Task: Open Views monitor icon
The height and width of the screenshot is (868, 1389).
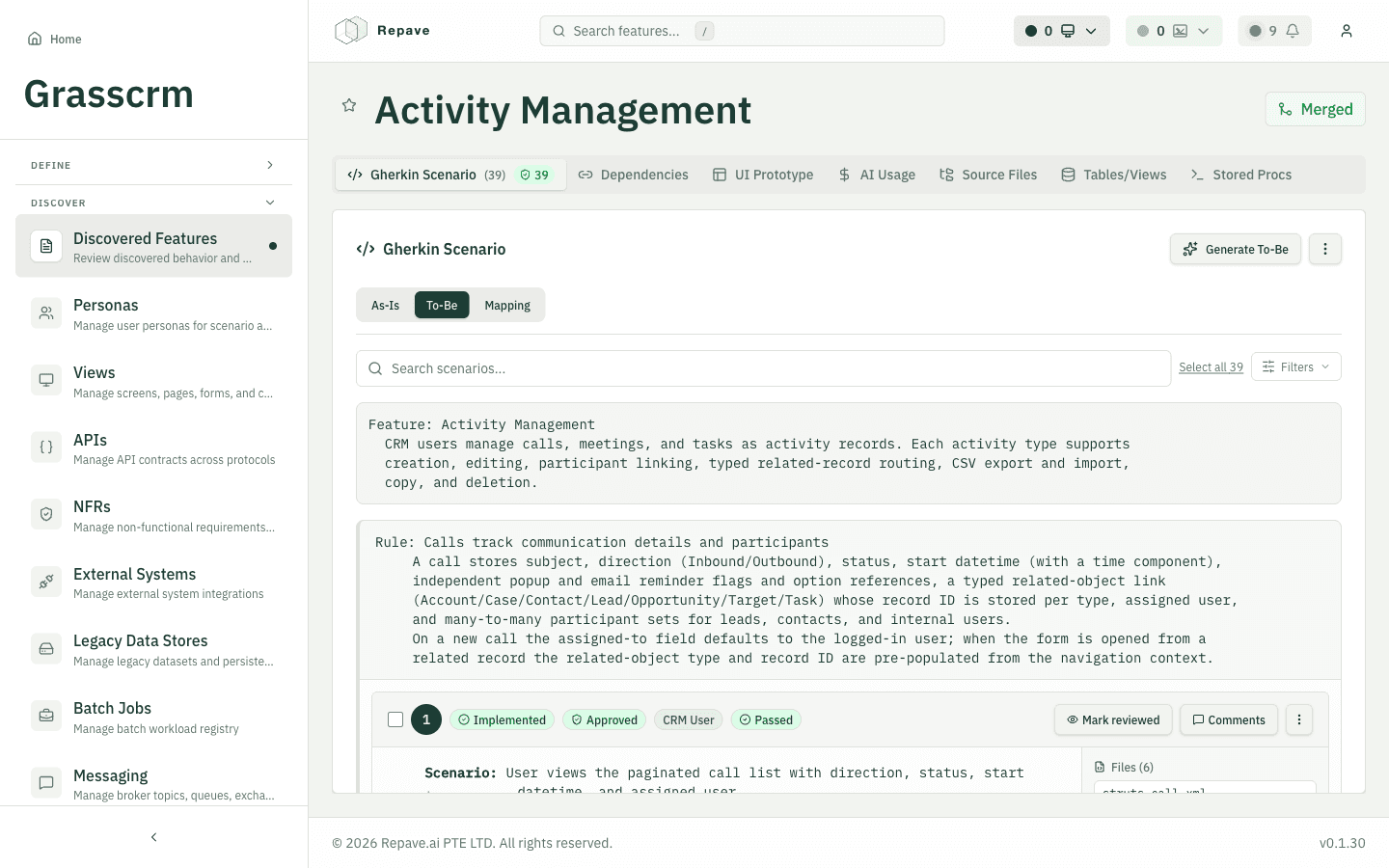Action: point(46,380)
